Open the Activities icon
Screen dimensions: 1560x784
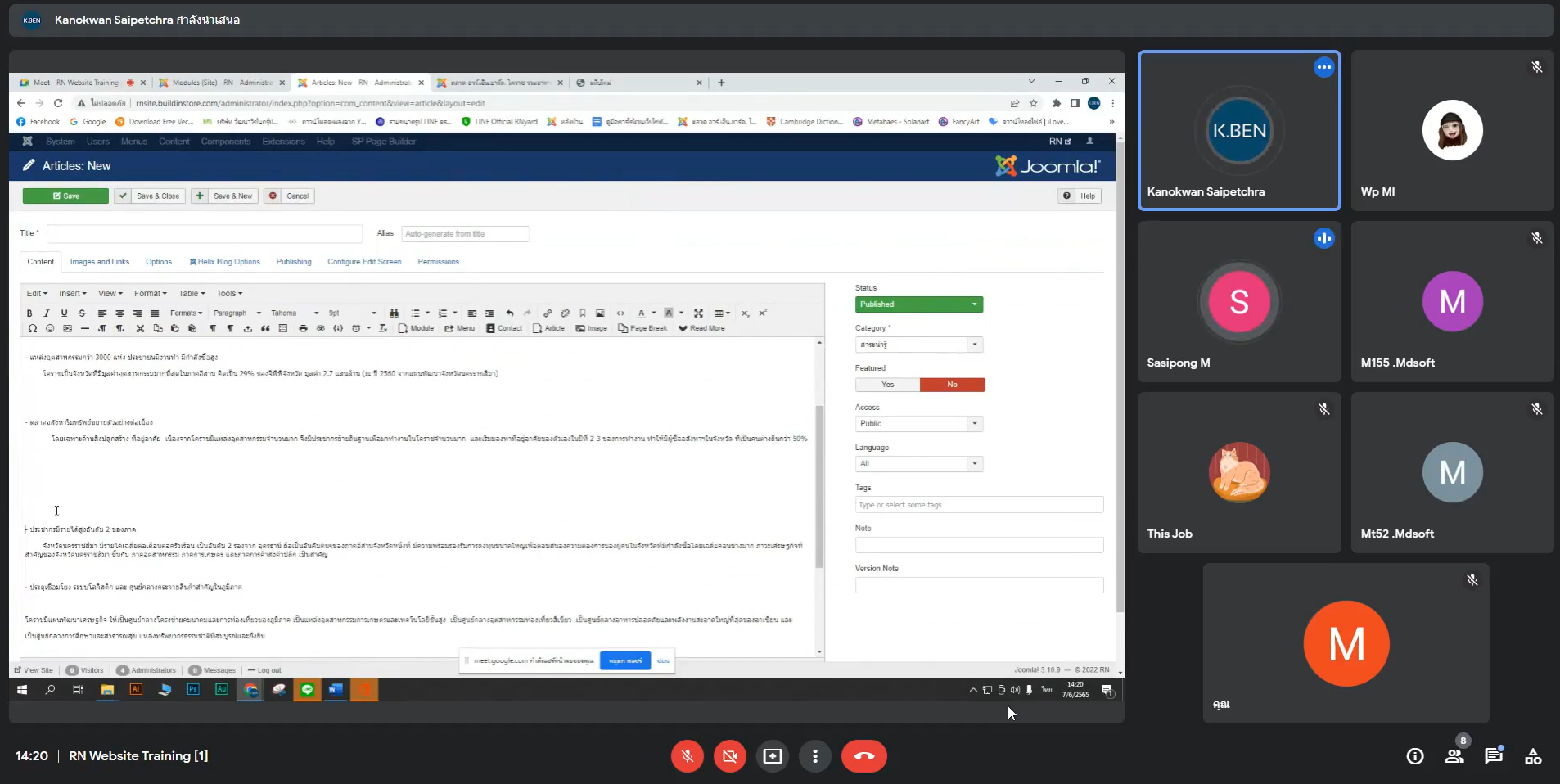1532,756
